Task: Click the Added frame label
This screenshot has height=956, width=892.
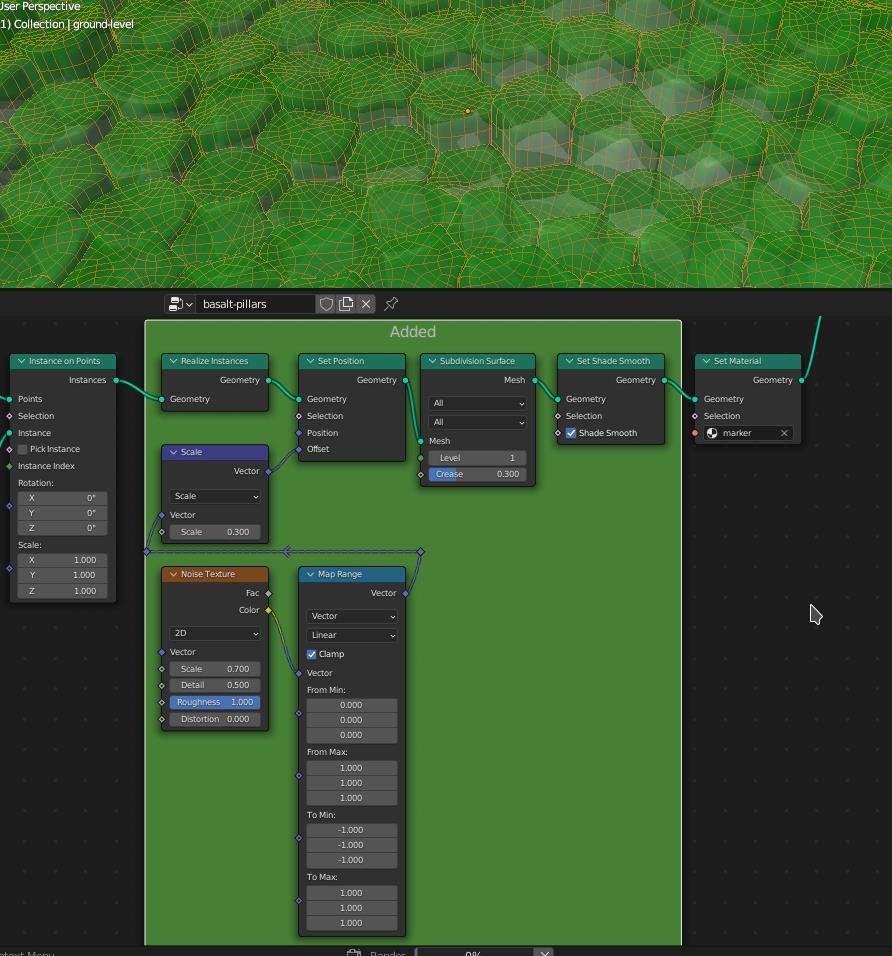Action: click(x=412, y=332)
